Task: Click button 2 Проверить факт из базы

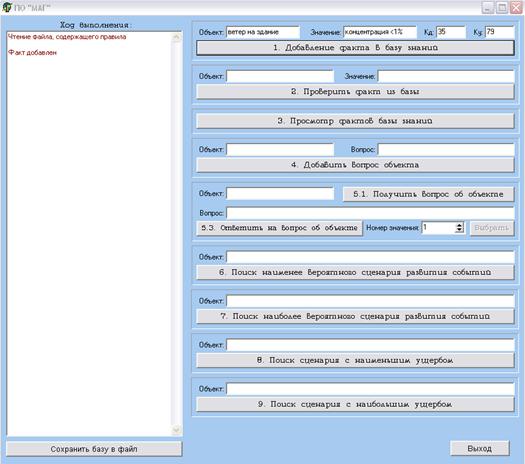Action: point(355,92)
